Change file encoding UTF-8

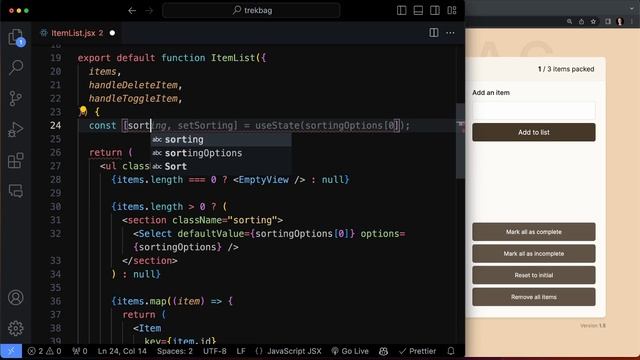(x=215, y=351)
